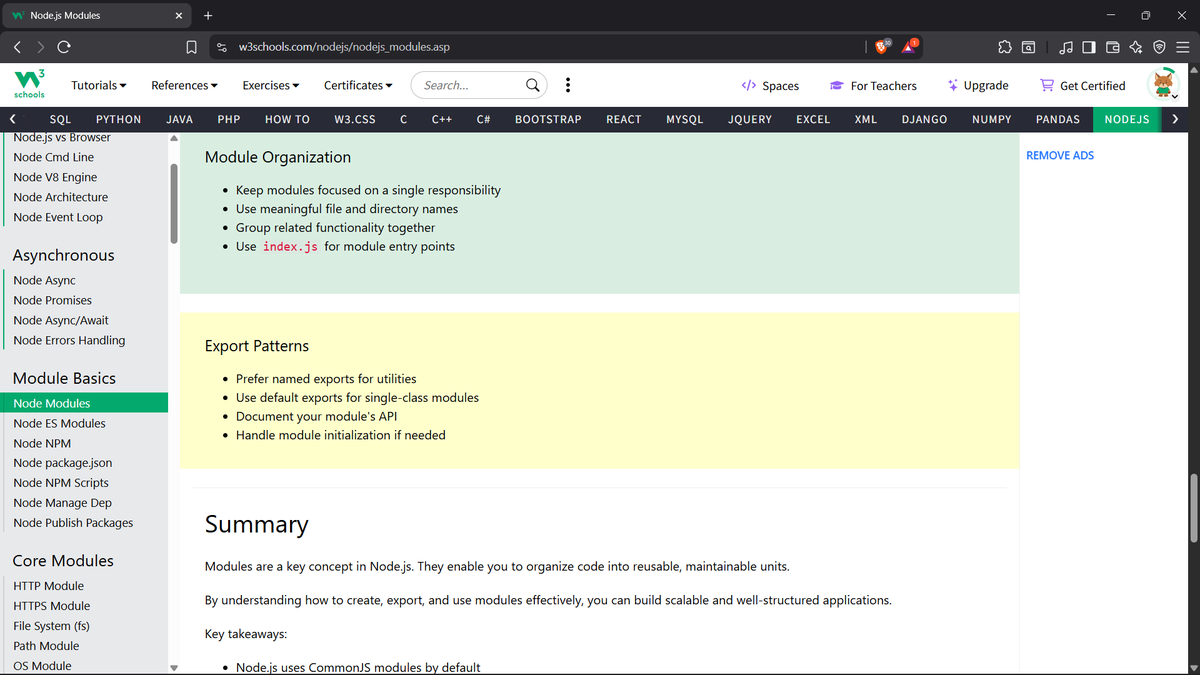This screenshot has width=1200, height=675.
Task: Select REACT in the topic bar
Action: (624, 119)
